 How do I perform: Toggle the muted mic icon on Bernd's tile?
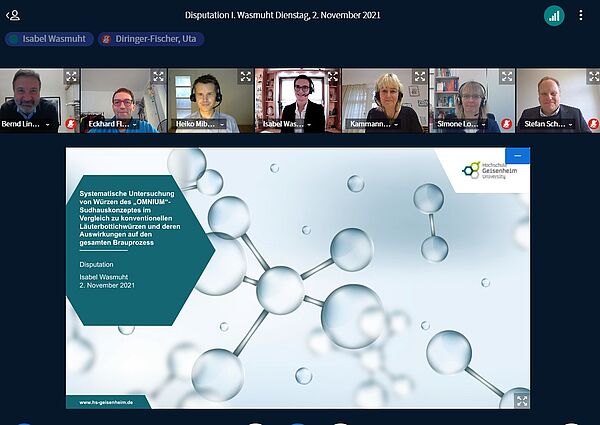71,124
